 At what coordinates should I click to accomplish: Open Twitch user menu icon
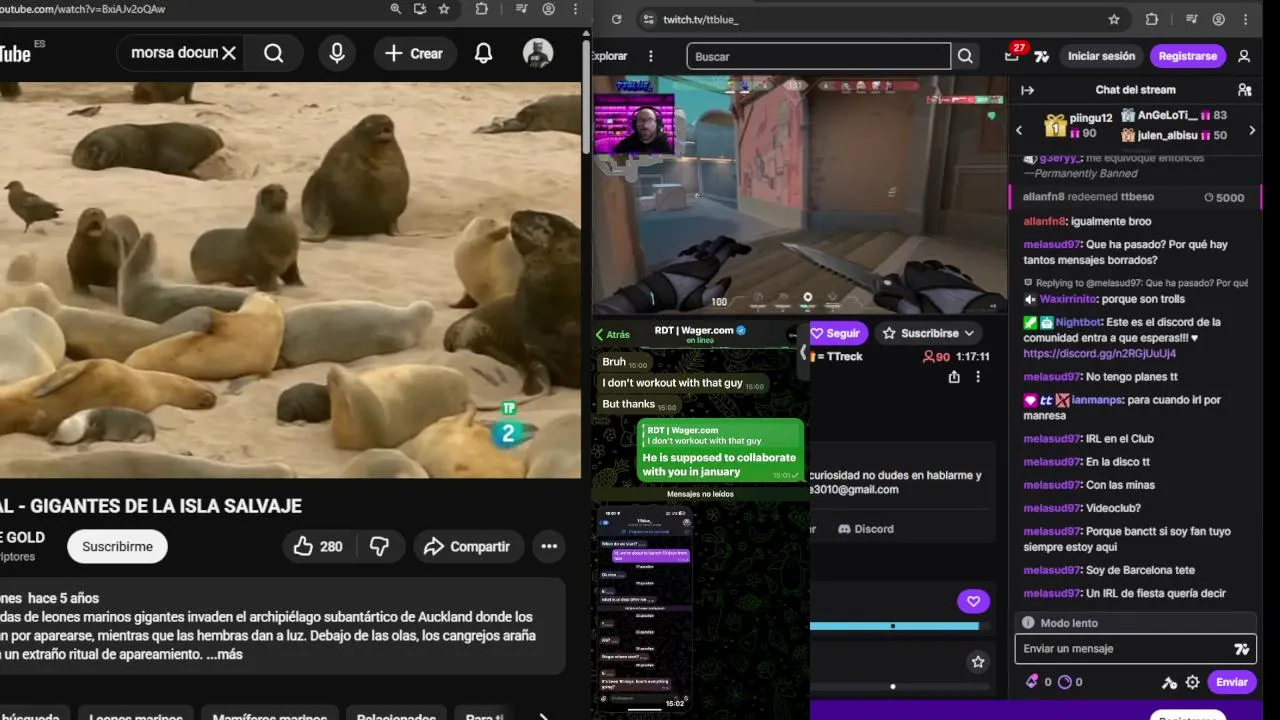pyautogui.click(x=1244, y=56)
